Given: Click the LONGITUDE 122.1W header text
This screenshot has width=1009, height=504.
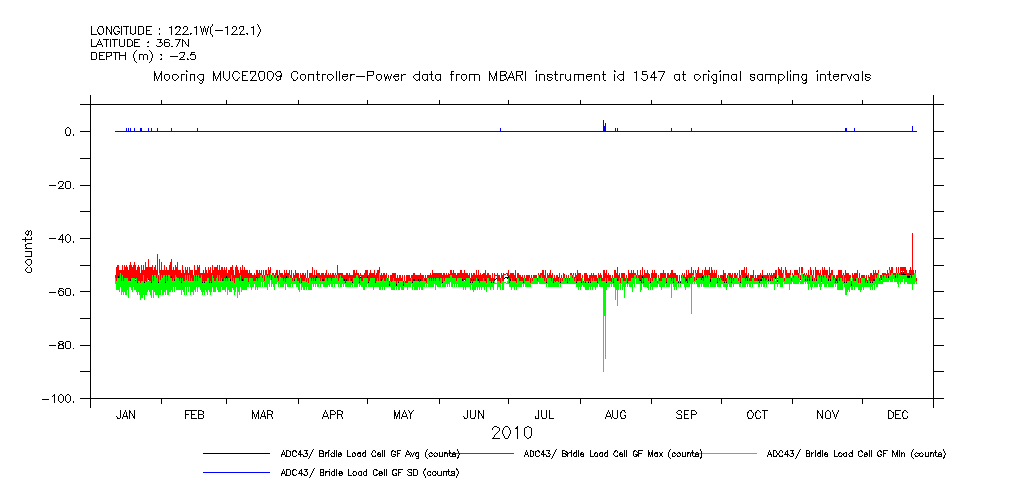Looking at the screenshot, I should tap(176, 31).
